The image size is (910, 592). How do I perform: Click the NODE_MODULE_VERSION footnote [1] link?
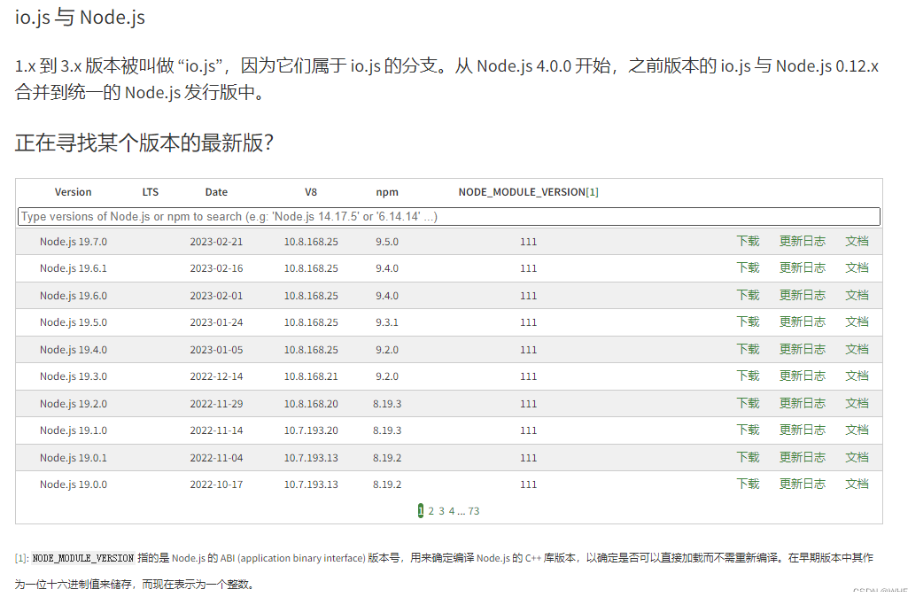pos(592,192)
